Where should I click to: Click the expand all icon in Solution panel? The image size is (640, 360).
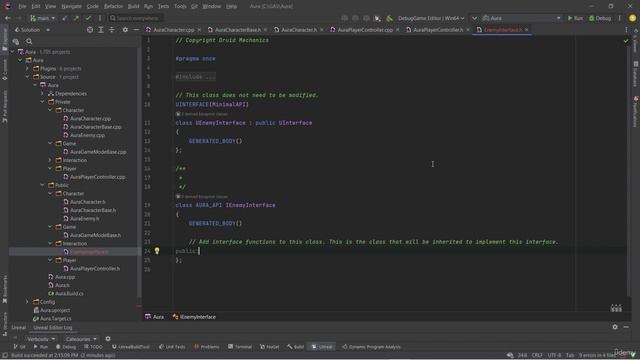101,30
